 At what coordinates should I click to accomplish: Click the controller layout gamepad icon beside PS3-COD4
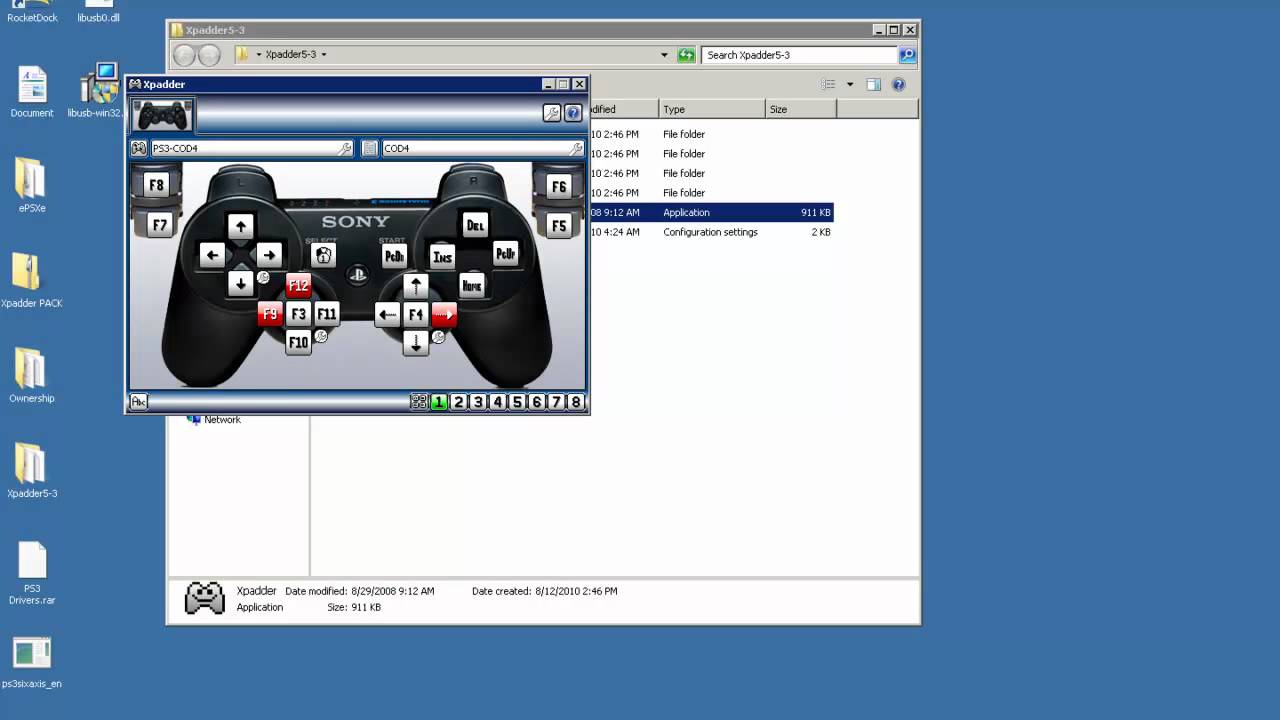pos(139,148)
